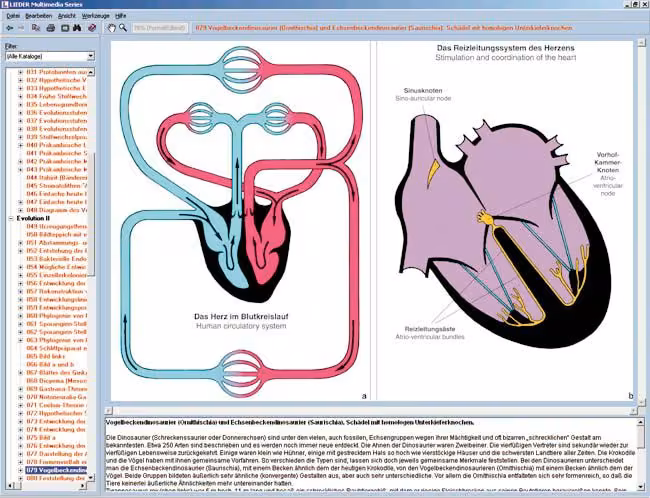Viewport: 650px width, 498px height.
Task: Open the Bearbeiten menu
Action: [39, 16]
